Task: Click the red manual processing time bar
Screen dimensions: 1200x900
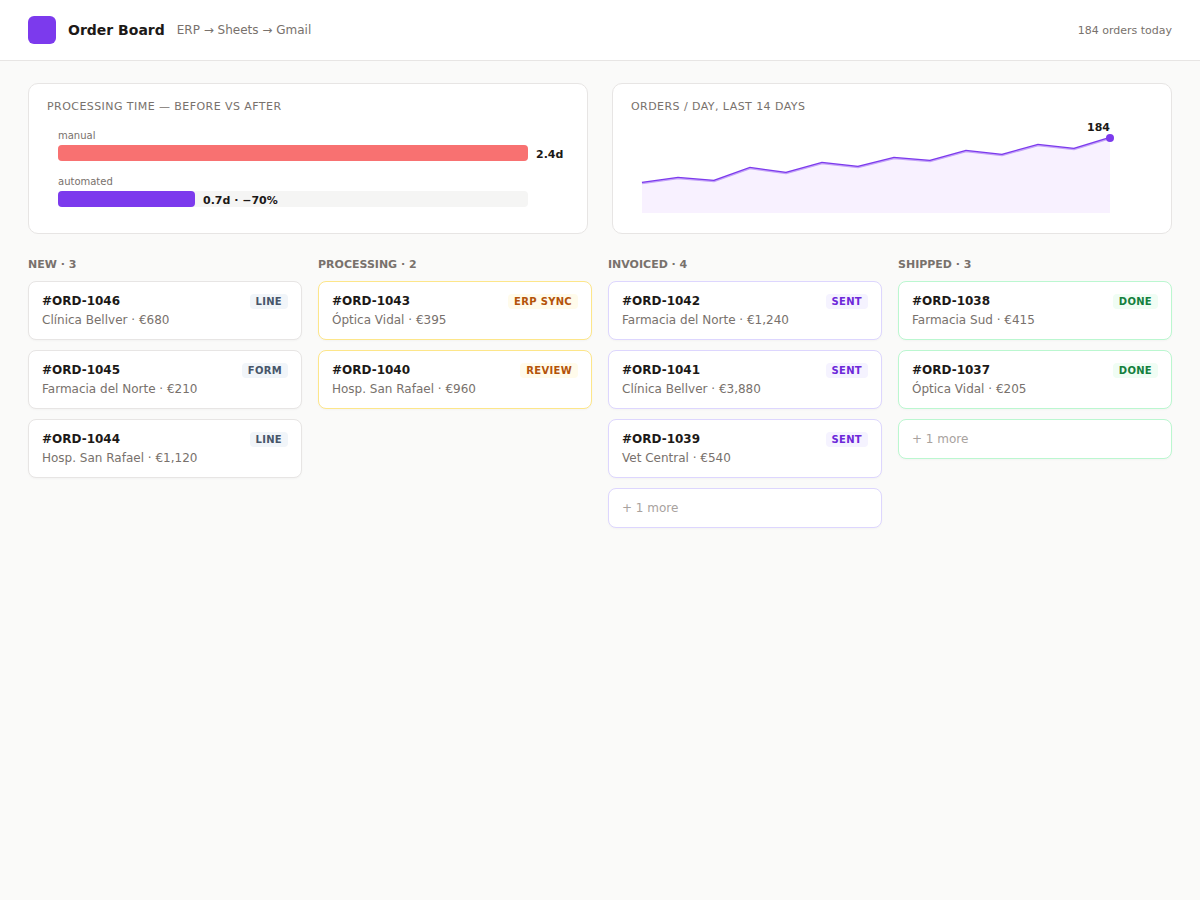Action: 293,153
